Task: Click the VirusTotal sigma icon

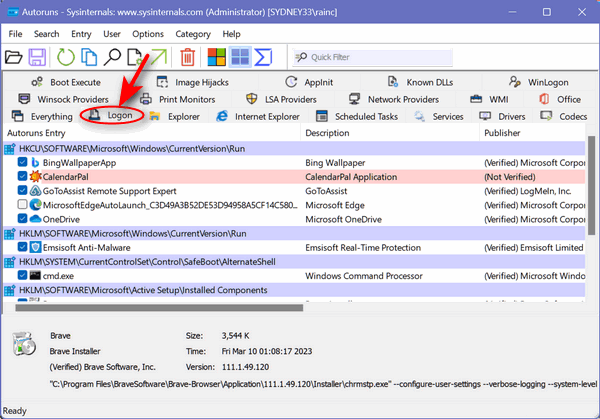Action: (263, 57)
